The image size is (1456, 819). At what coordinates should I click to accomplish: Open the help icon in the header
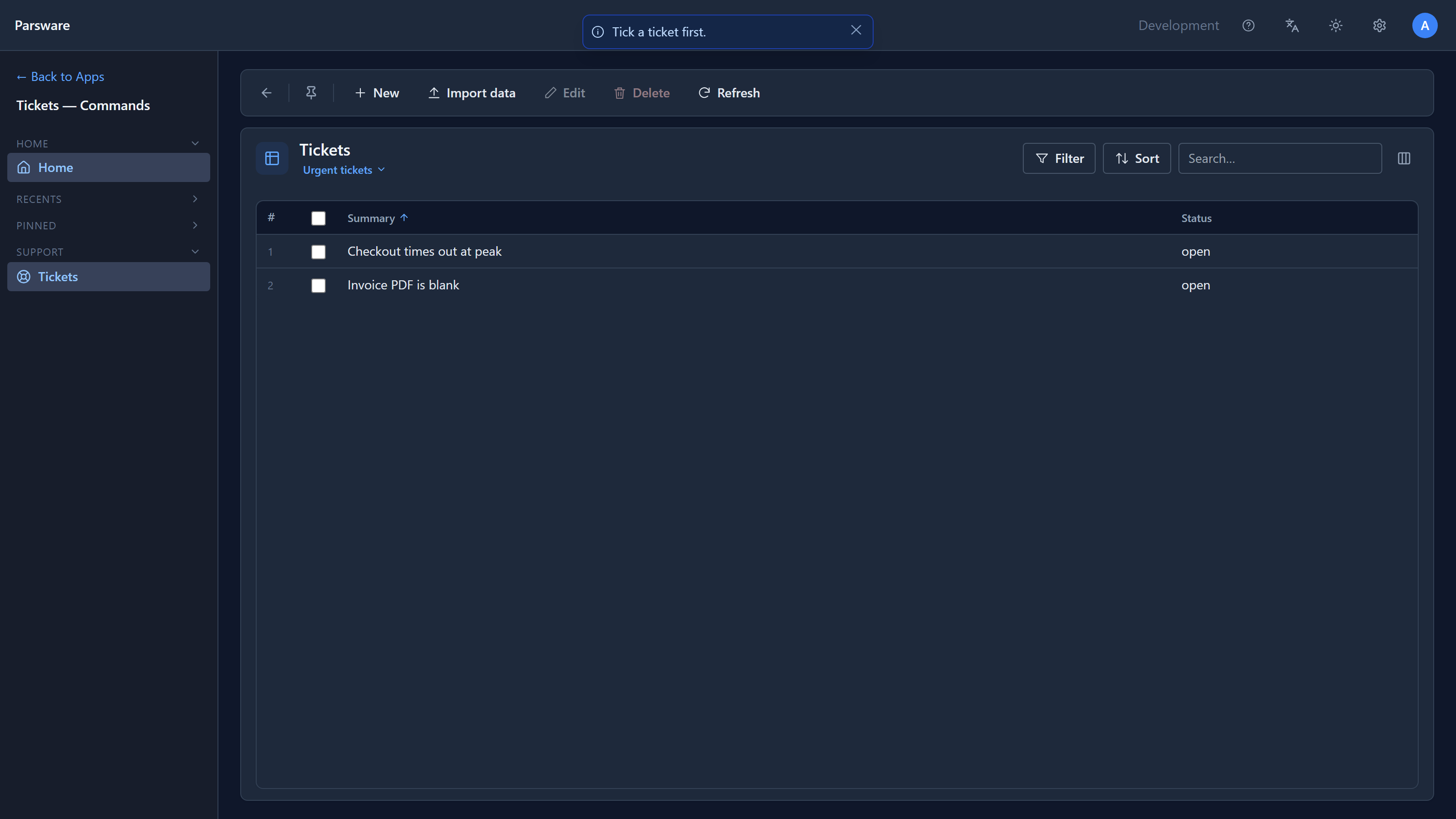[1248, 25]
